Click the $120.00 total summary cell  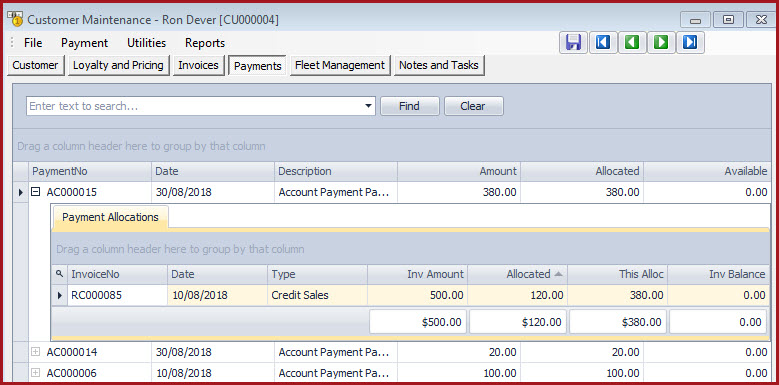518,322
